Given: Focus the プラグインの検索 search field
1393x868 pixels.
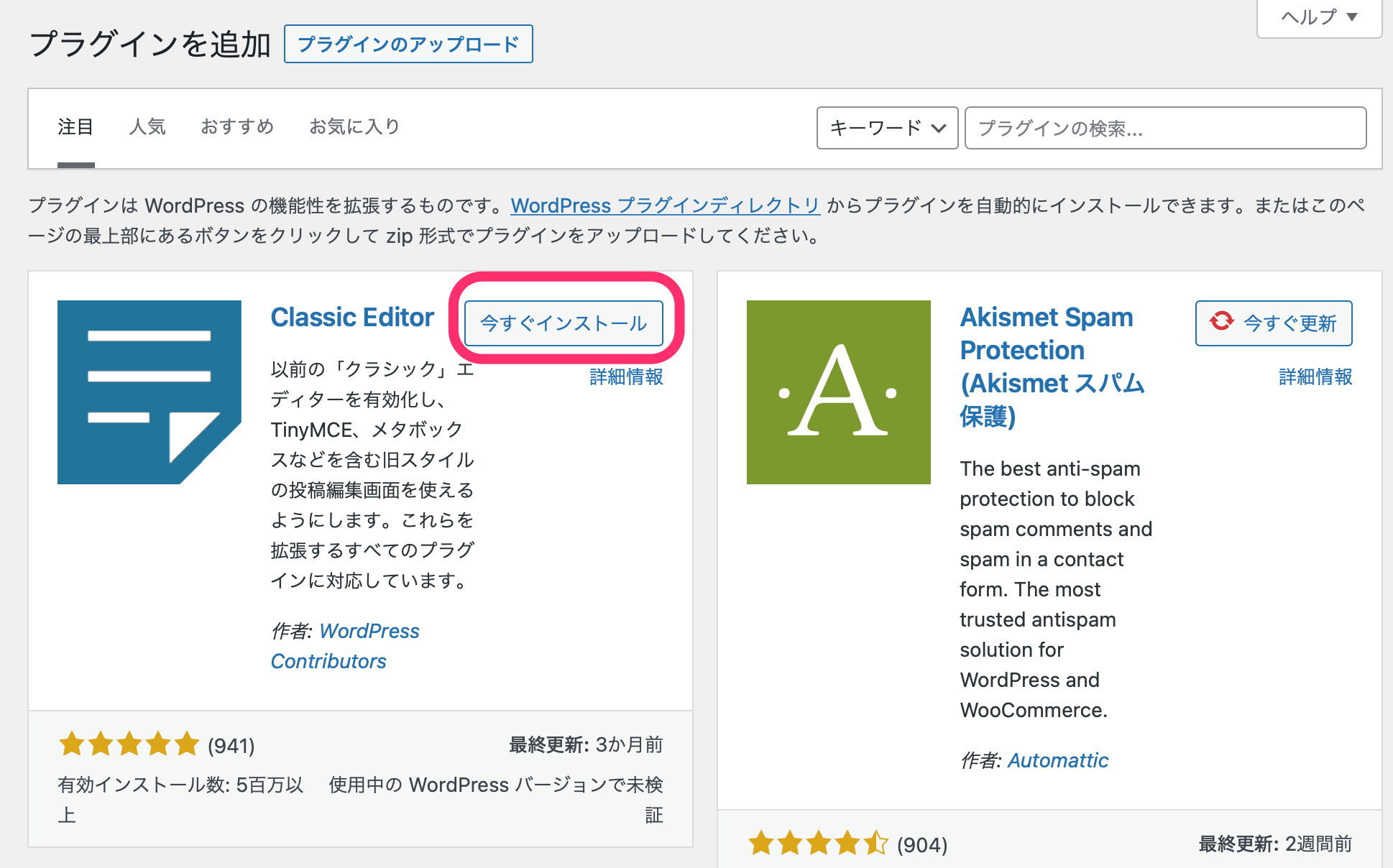Looking at the screenshot, I should 1164,128.
